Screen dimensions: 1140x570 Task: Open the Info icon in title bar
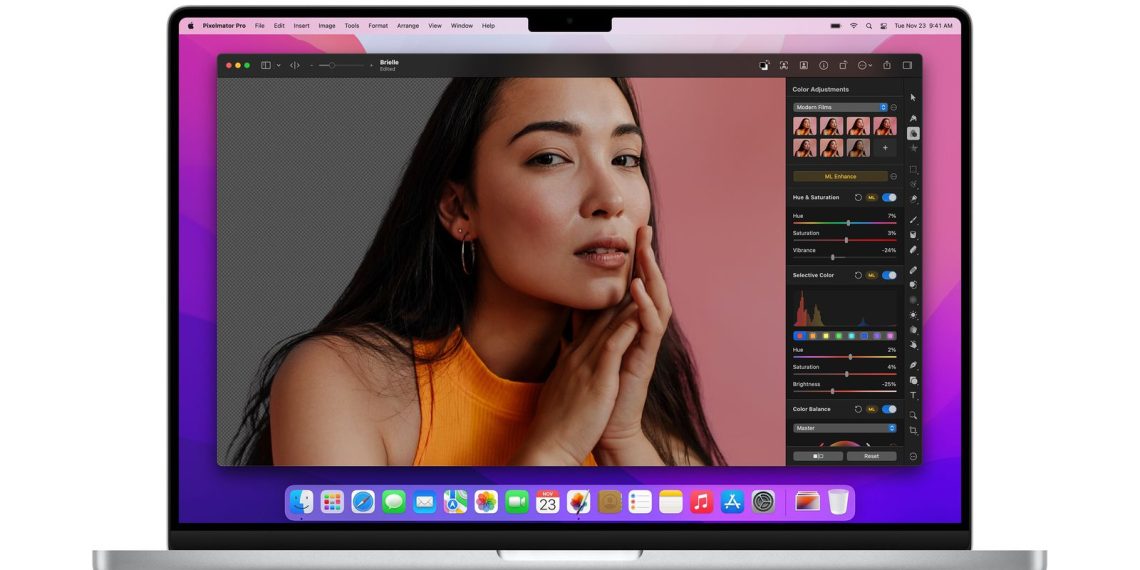point(824,65)
